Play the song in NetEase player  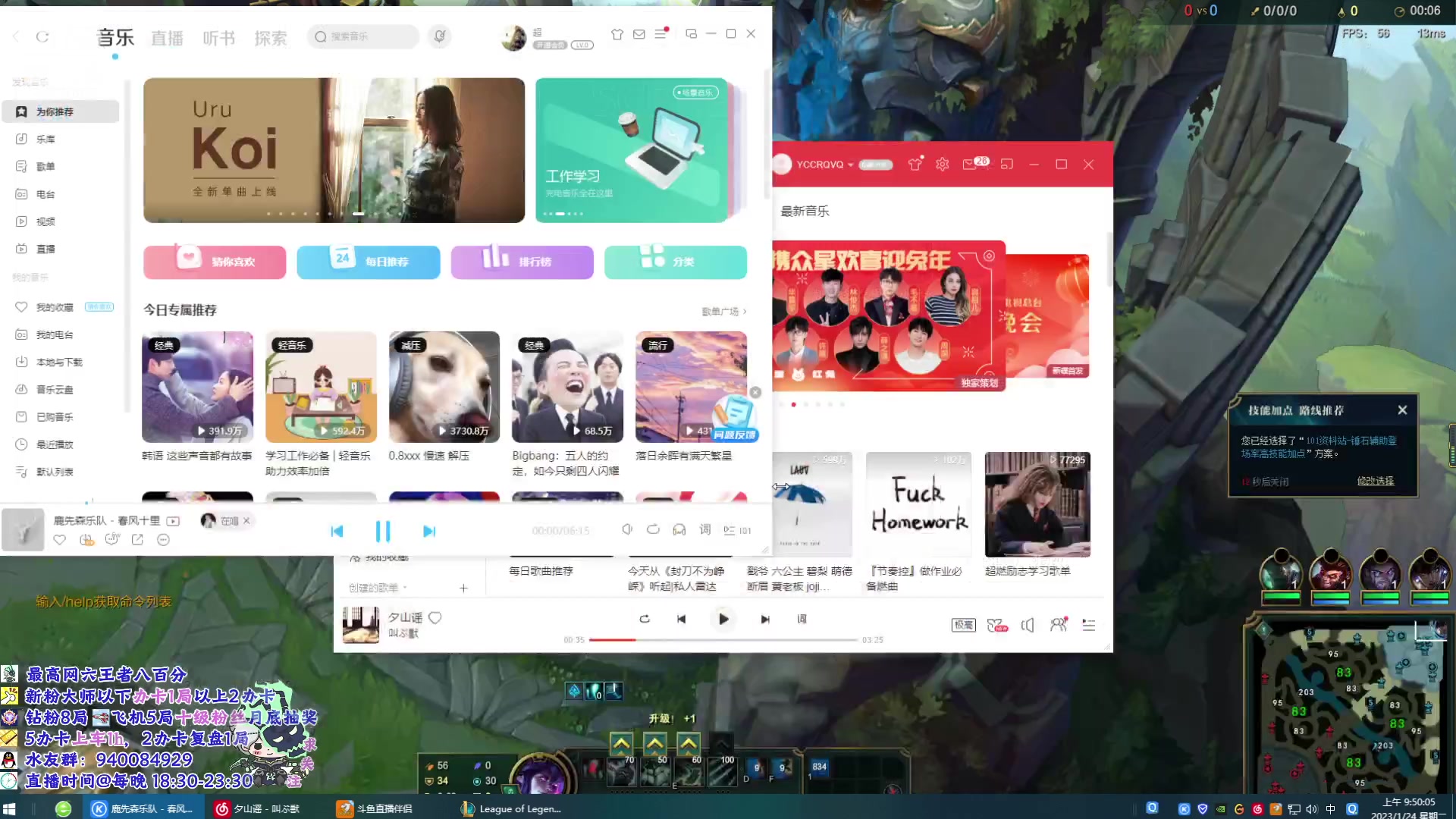pos(723,619)
